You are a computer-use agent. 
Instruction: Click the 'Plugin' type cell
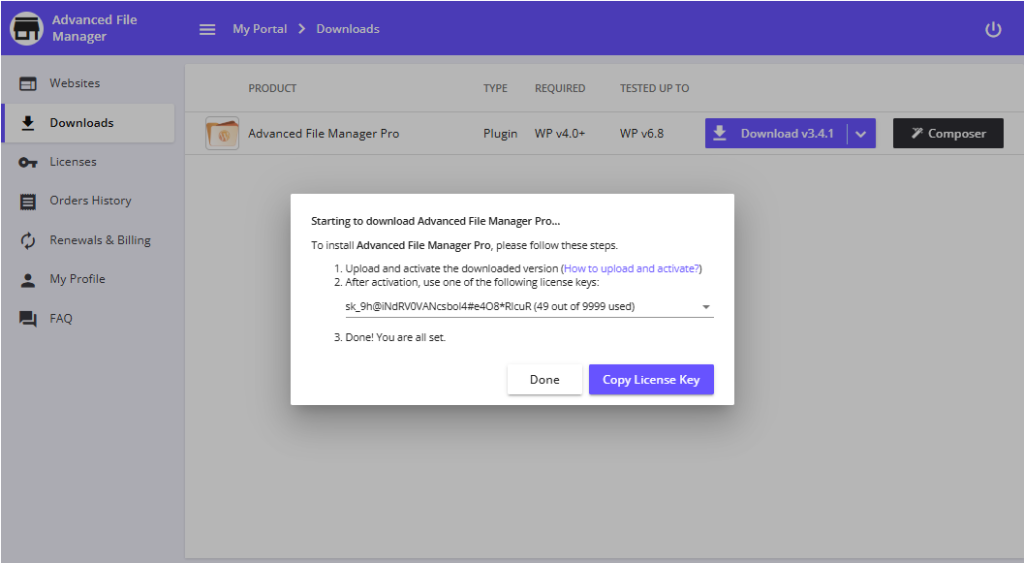point(500,133)
